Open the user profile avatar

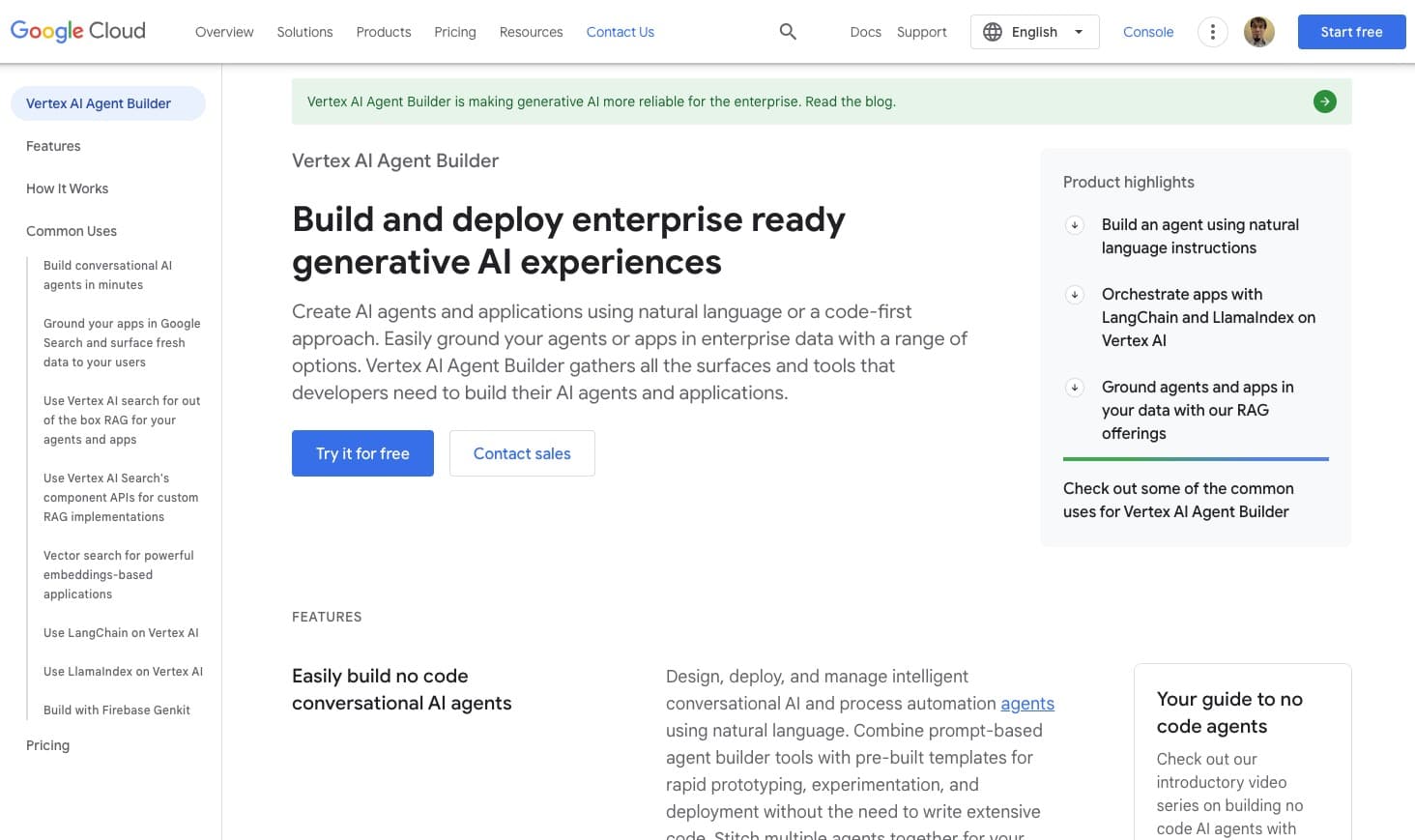click(1258, 32)
